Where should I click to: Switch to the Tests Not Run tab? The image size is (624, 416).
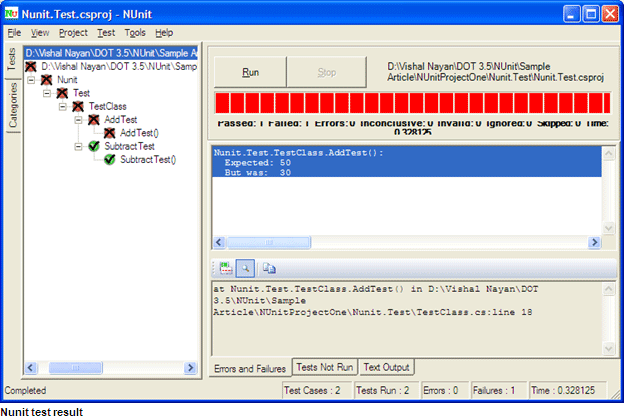pos(325,367)
